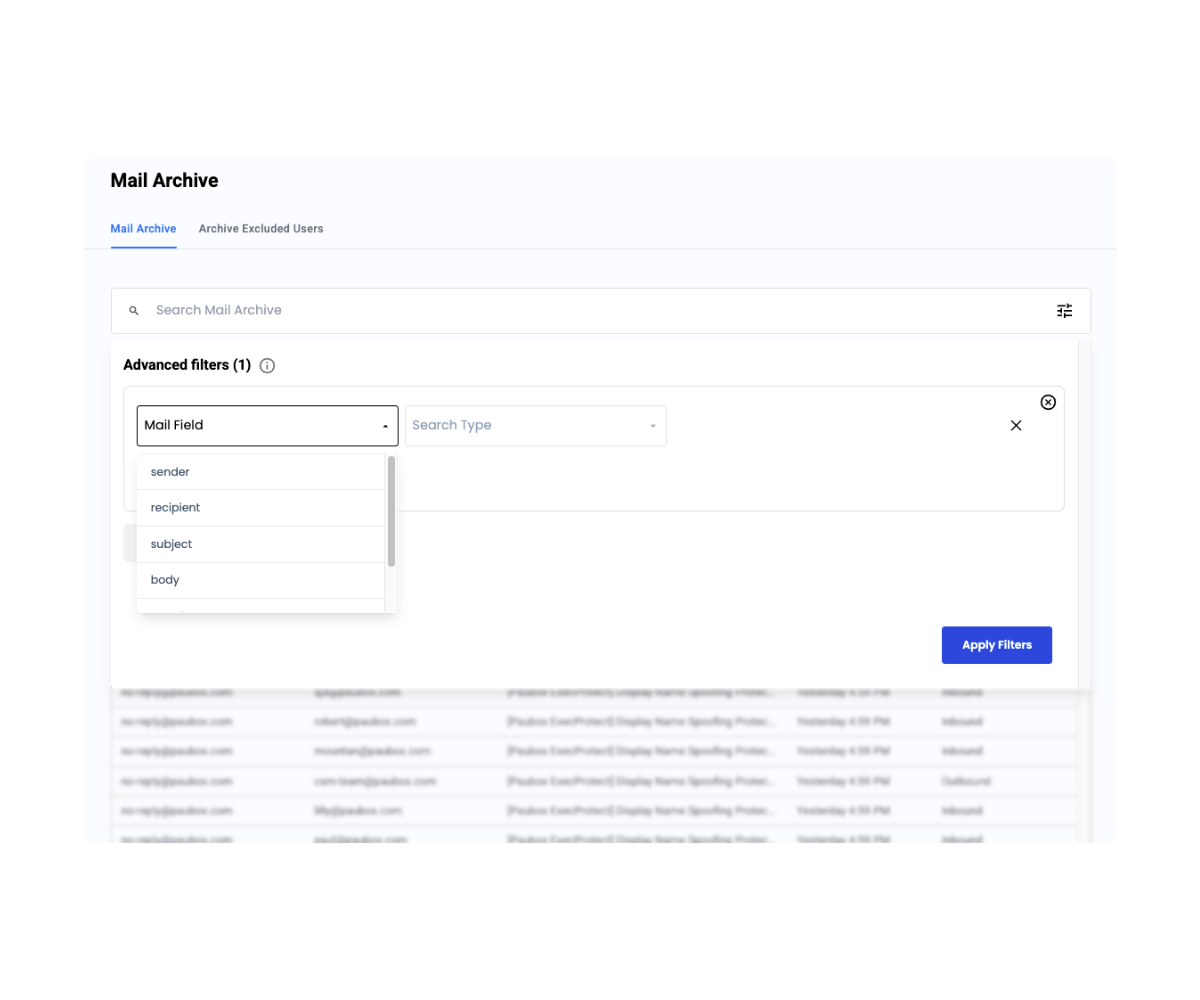Viewport: 1200px width, 1000px height.
Task: Click the Mail Field caret arrow
Action: (385, 426)
